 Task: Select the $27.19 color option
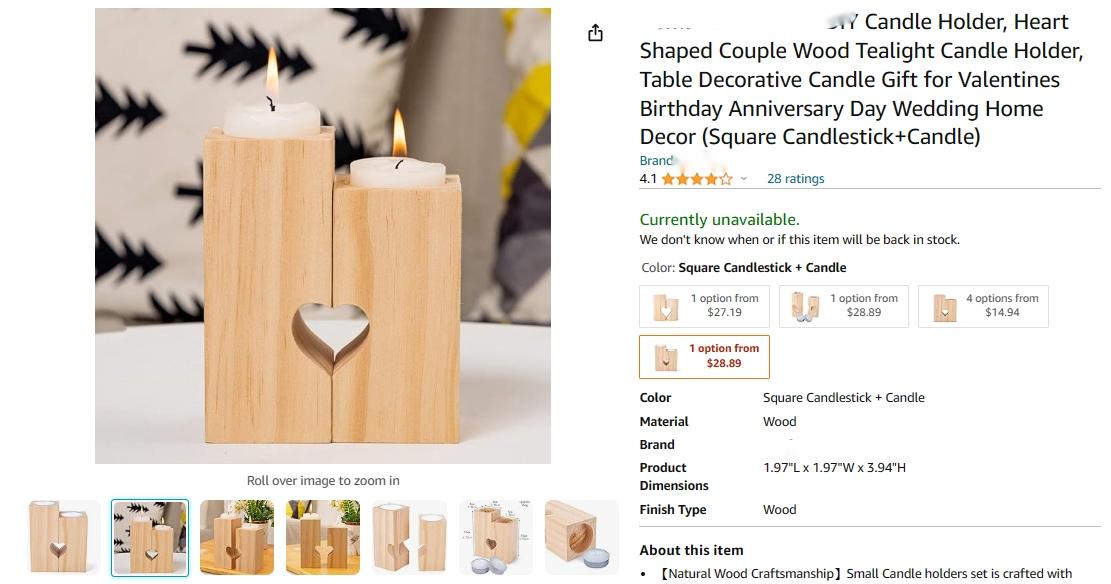click(x=704, y=306)
